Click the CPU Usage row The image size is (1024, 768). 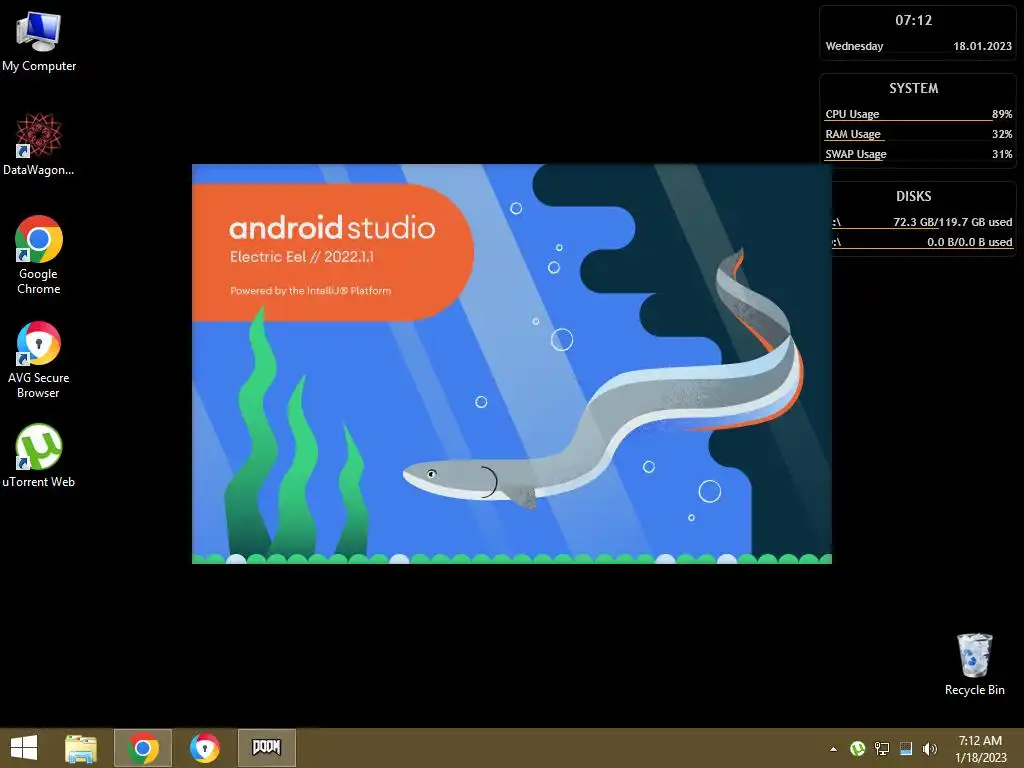(x=918, y=114)
